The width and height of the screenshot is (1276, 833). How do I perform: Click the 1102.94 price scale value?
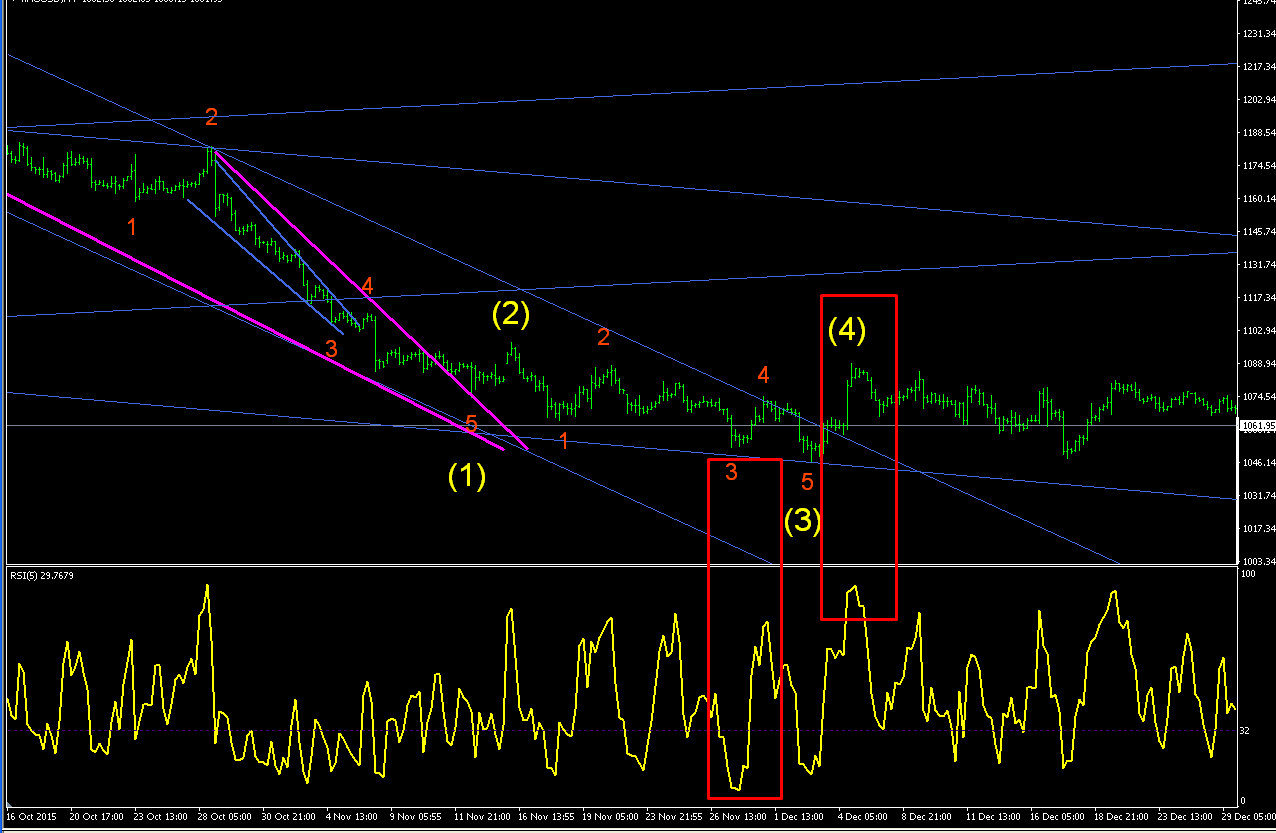[x=1257, y=331]
